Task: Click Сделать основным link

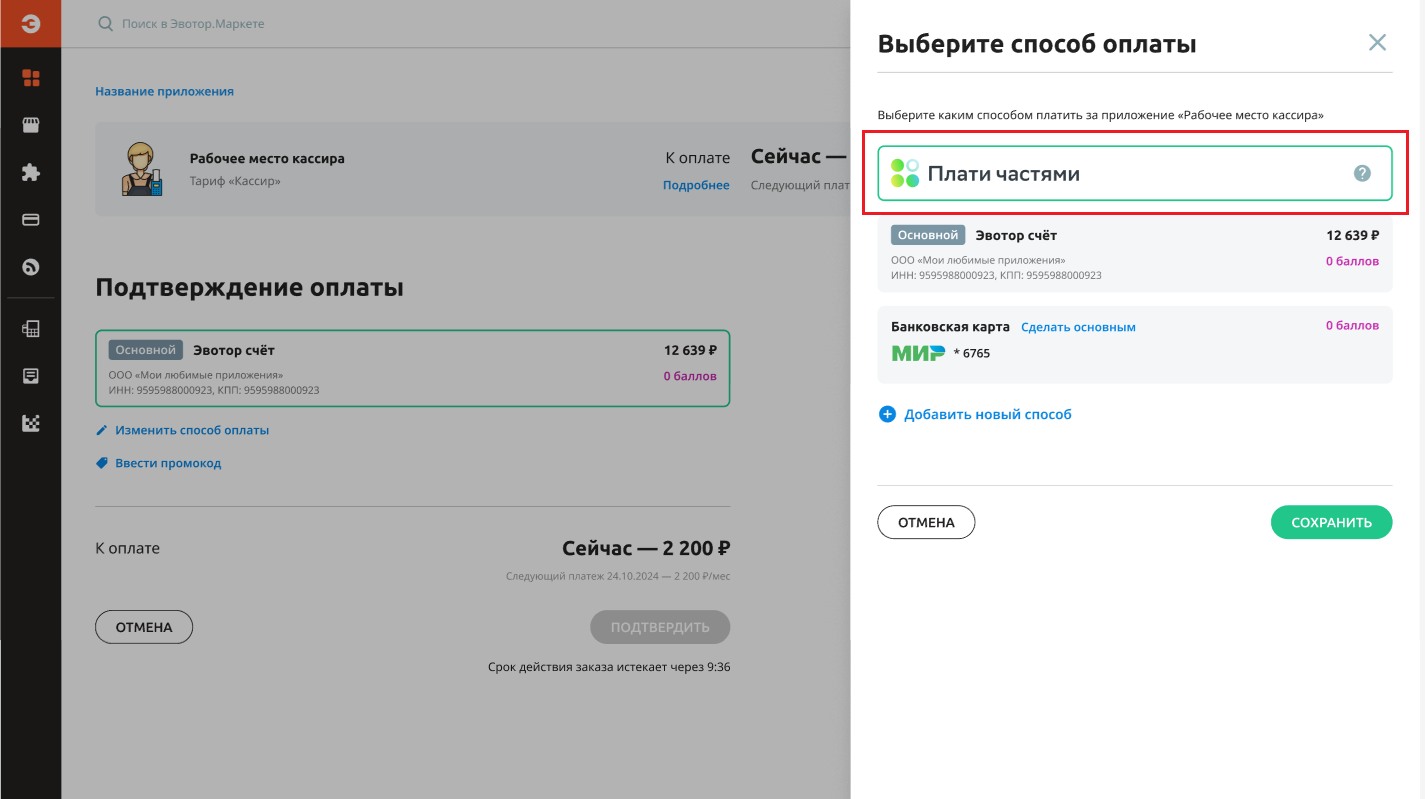Action: tap(1079, 327)
